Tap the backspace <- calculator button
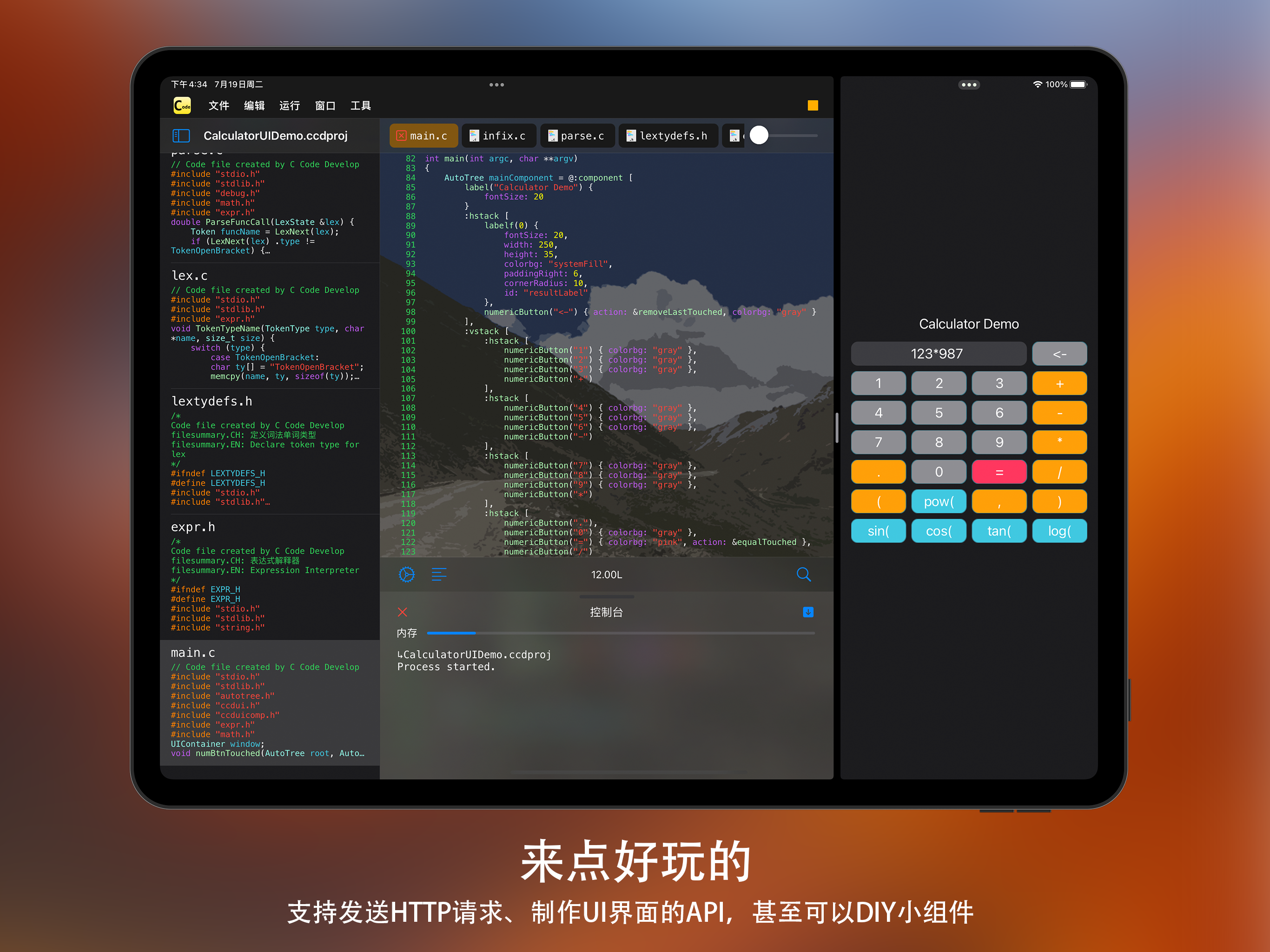Screen dimensions: 1270x952 coord(1059,354)
